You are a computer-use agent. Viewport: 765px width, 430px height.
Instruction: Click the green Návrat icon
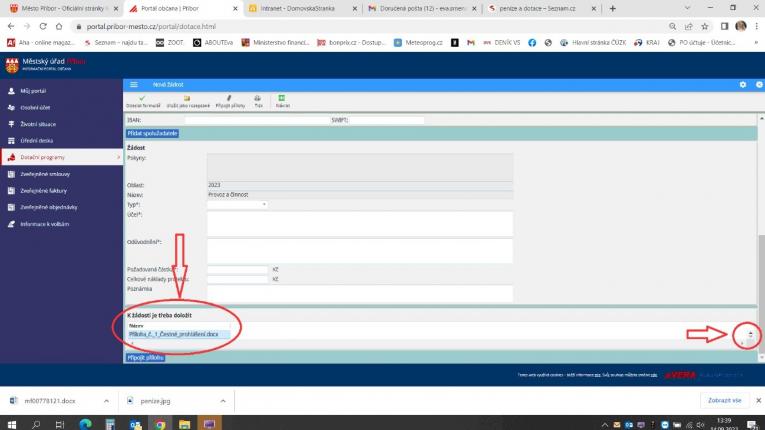pos(282,98)
